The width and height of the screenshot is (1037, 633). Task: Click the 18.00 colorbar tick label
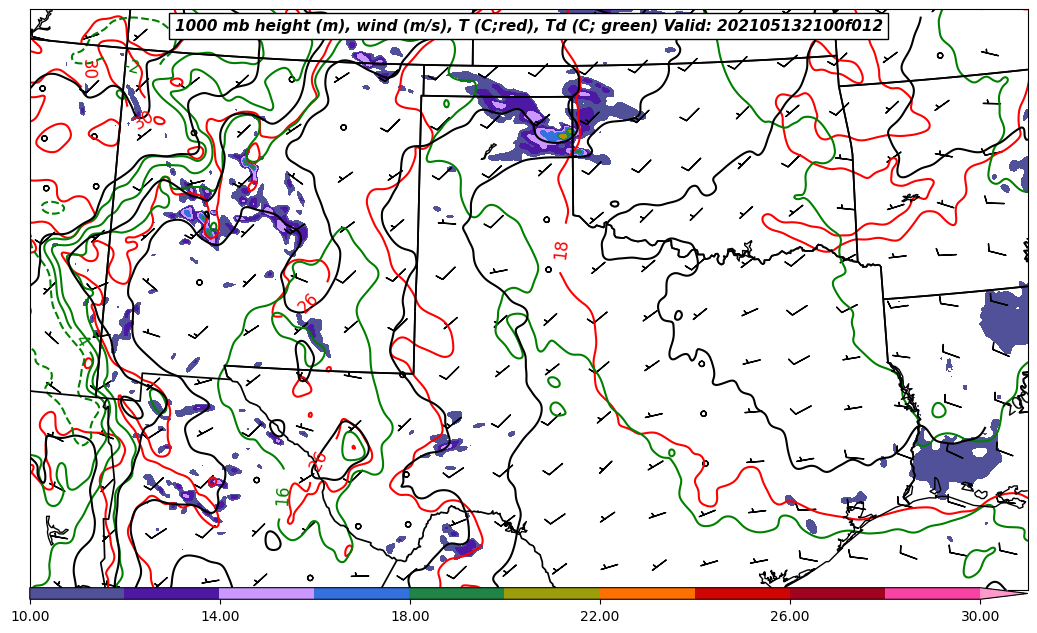410,616
